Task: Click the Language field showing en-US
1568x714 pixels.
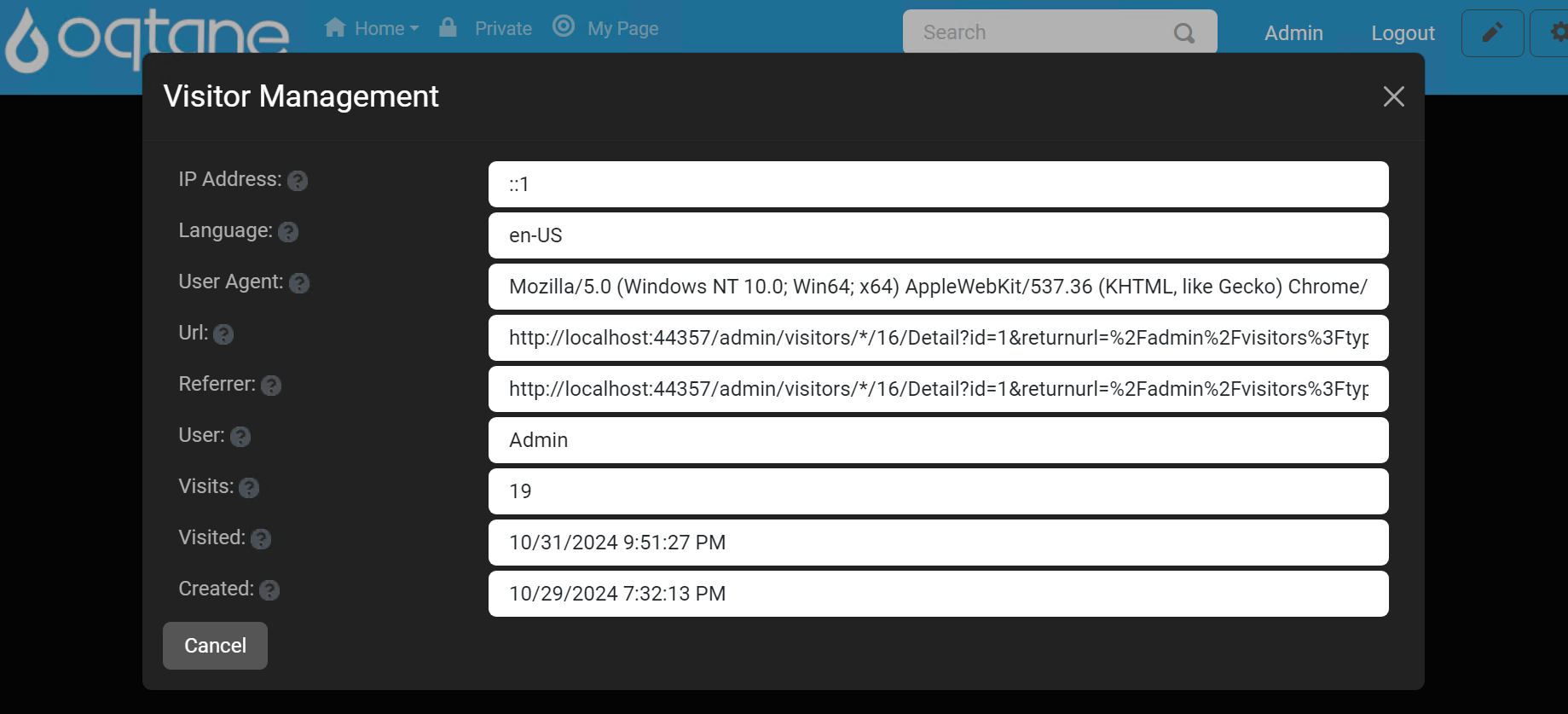Action: tap(938, 235)
